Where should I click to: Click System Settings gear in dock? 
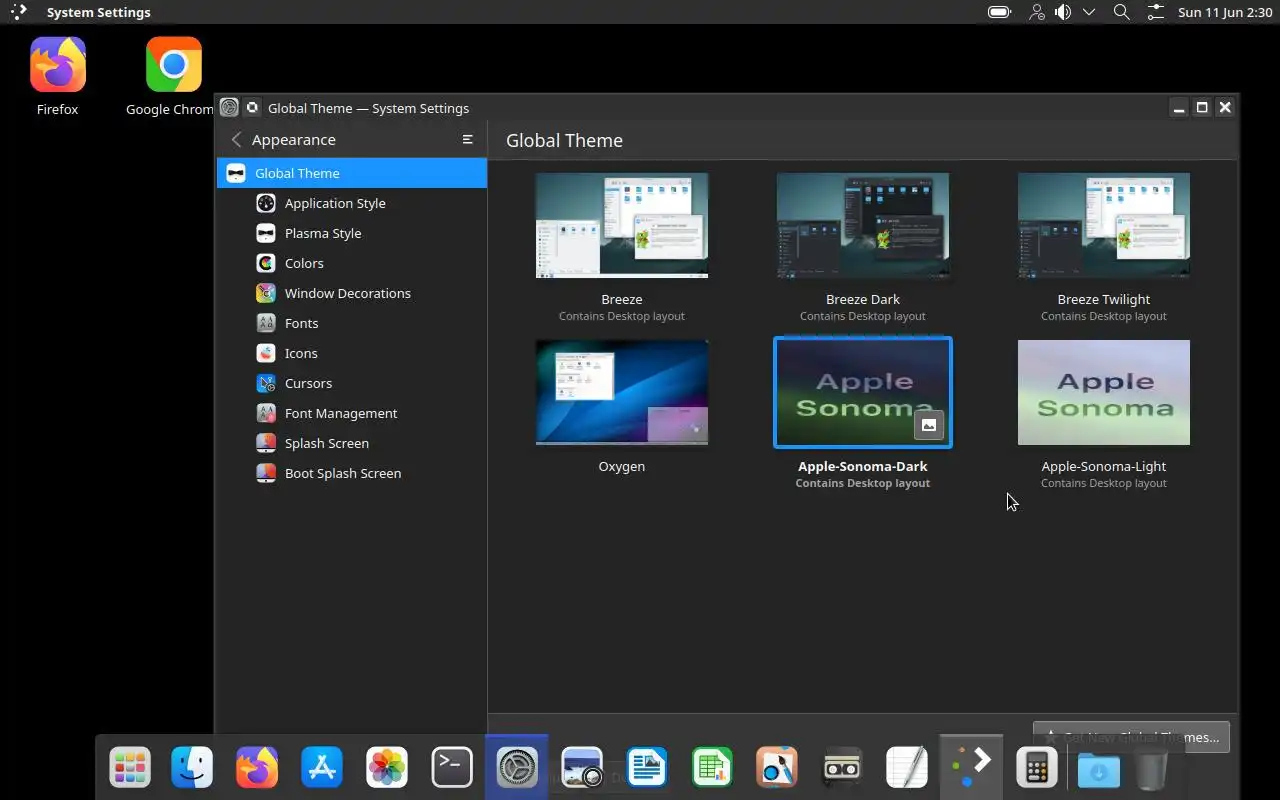click(517, 768)
